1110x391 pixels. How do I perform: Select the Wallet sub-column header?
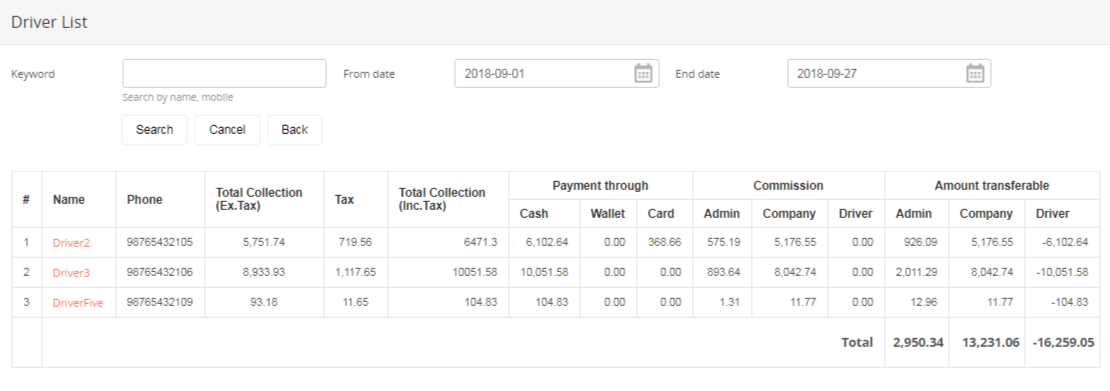click(607, 213)
